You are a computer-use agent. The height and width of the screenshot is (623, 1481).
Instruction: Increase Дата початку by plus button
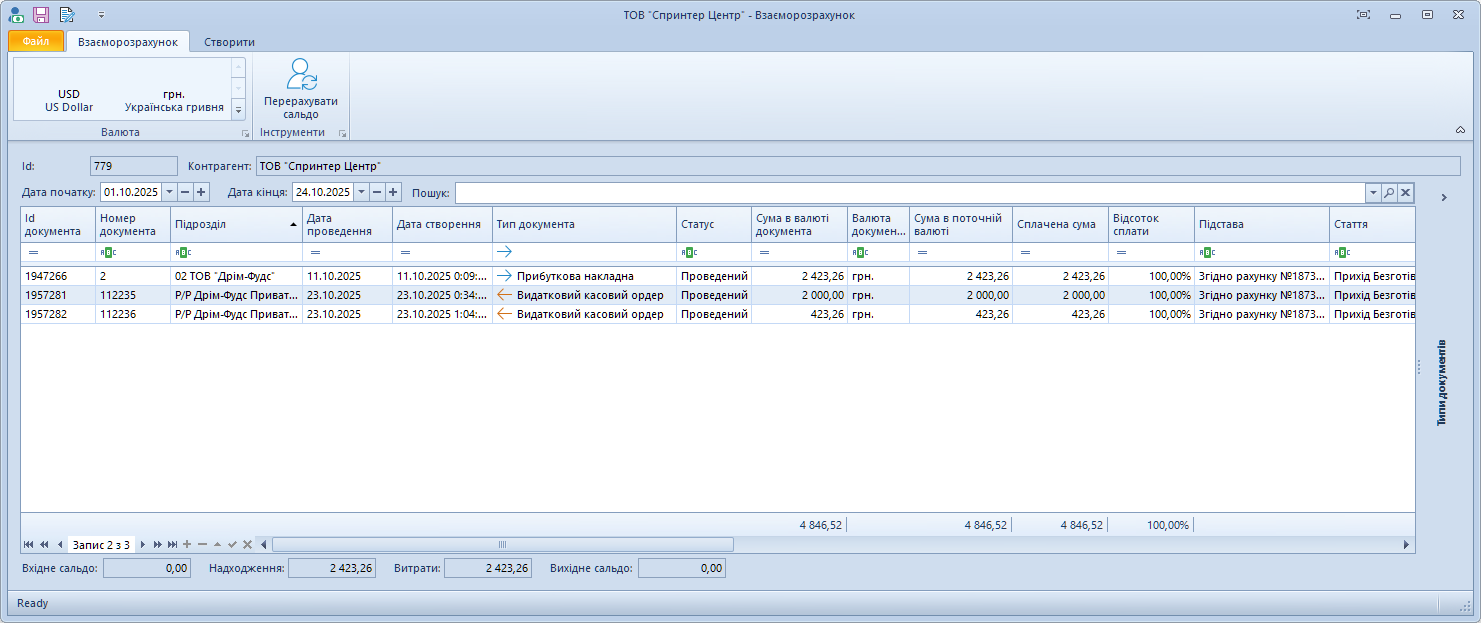click(201, 192)
